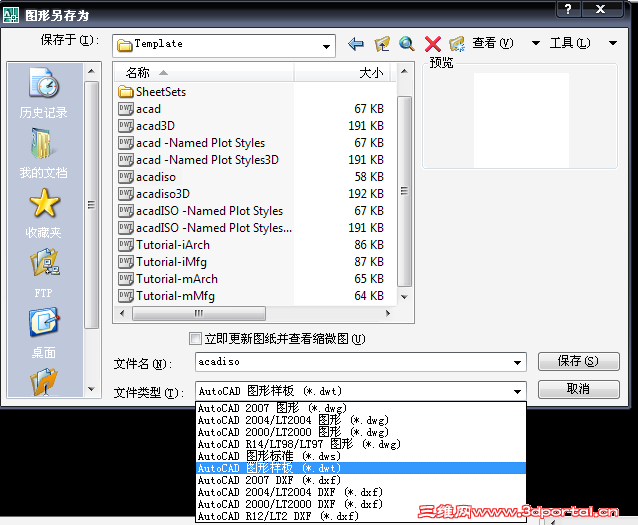Choose AutoCAD R14/LT98/LT97 图形 (*.dwg) type

coord(361,444)
